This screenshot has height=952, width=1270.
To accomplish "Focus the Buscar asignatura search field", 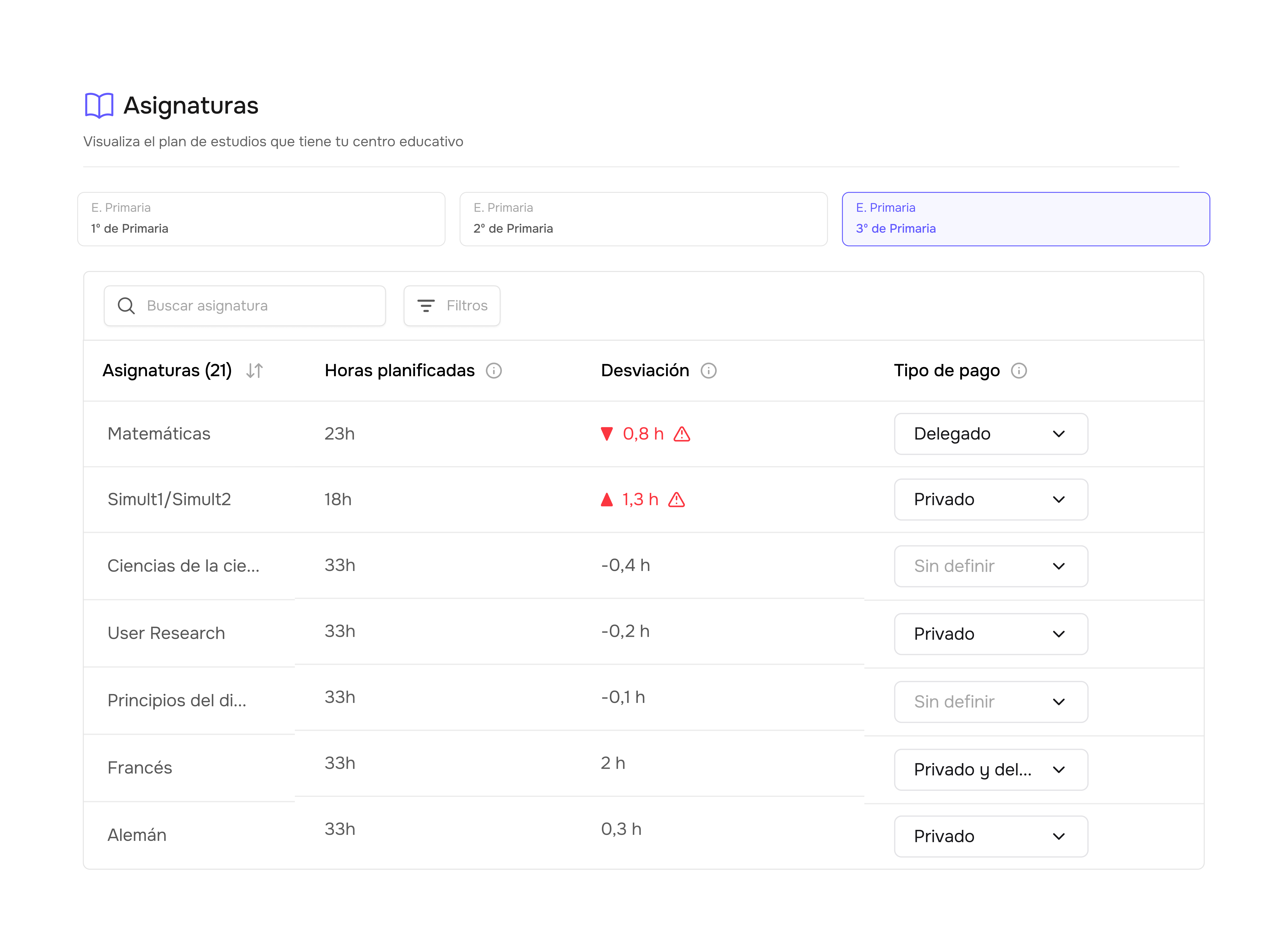I will coord(245,306).
